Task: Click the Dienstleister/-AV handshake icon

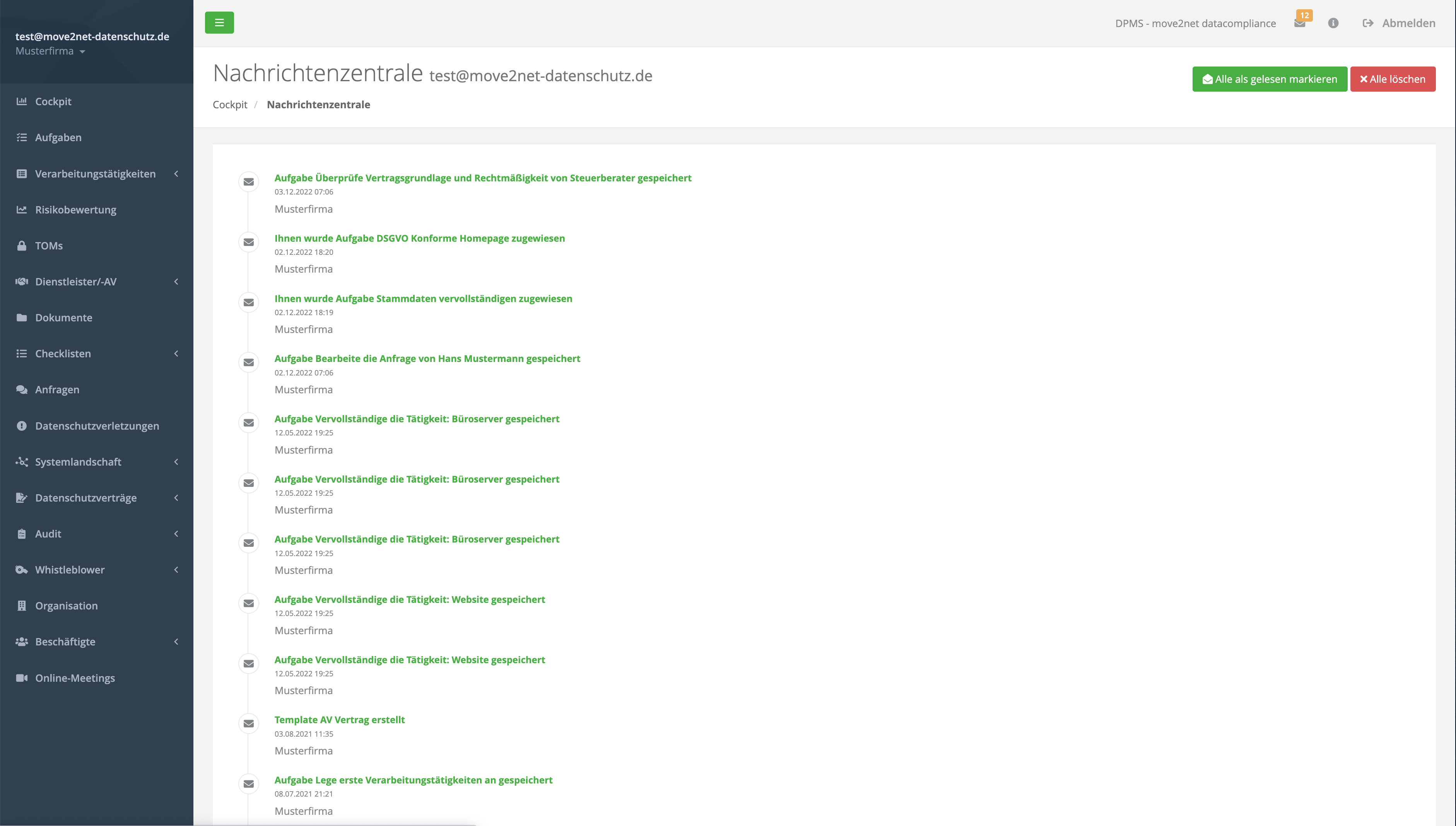Action: [x=22, y=282]
